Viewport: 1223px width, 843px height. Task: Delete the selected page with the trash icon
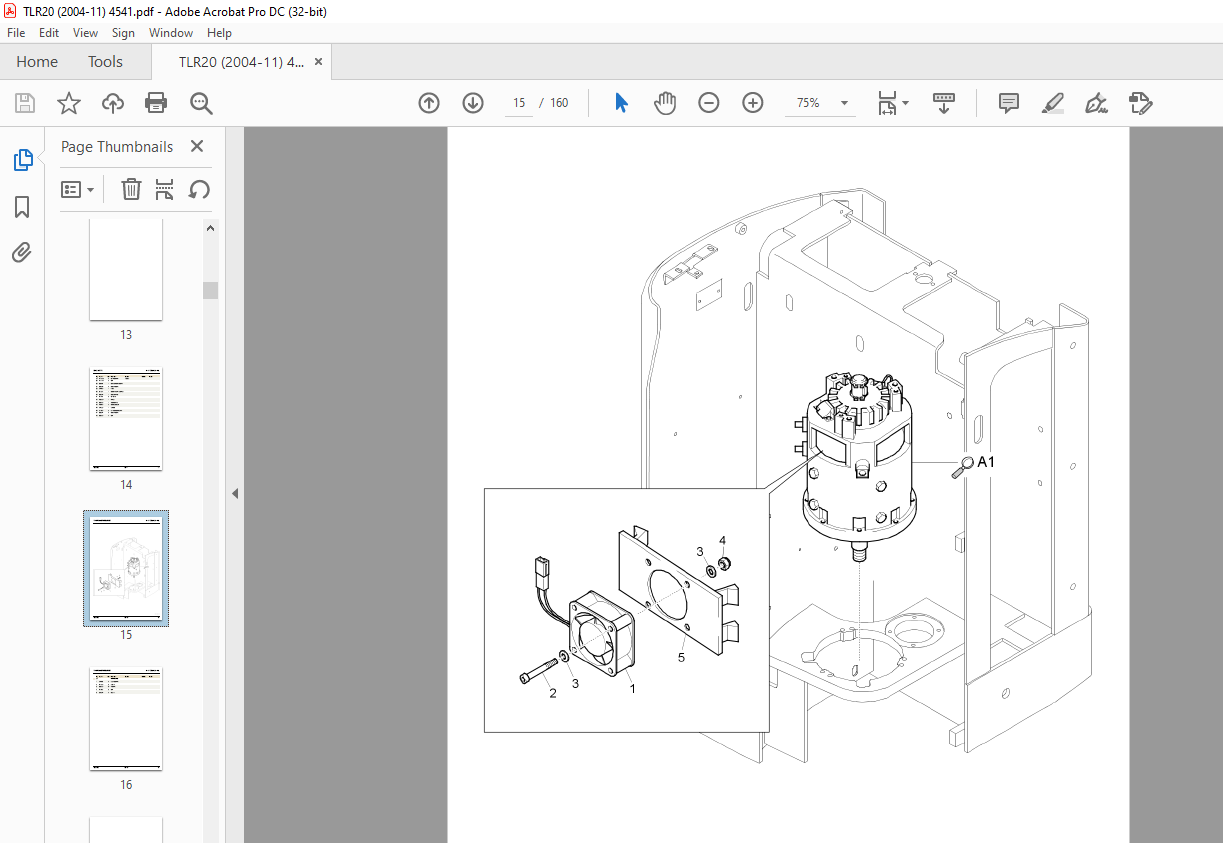pos(131,189)
